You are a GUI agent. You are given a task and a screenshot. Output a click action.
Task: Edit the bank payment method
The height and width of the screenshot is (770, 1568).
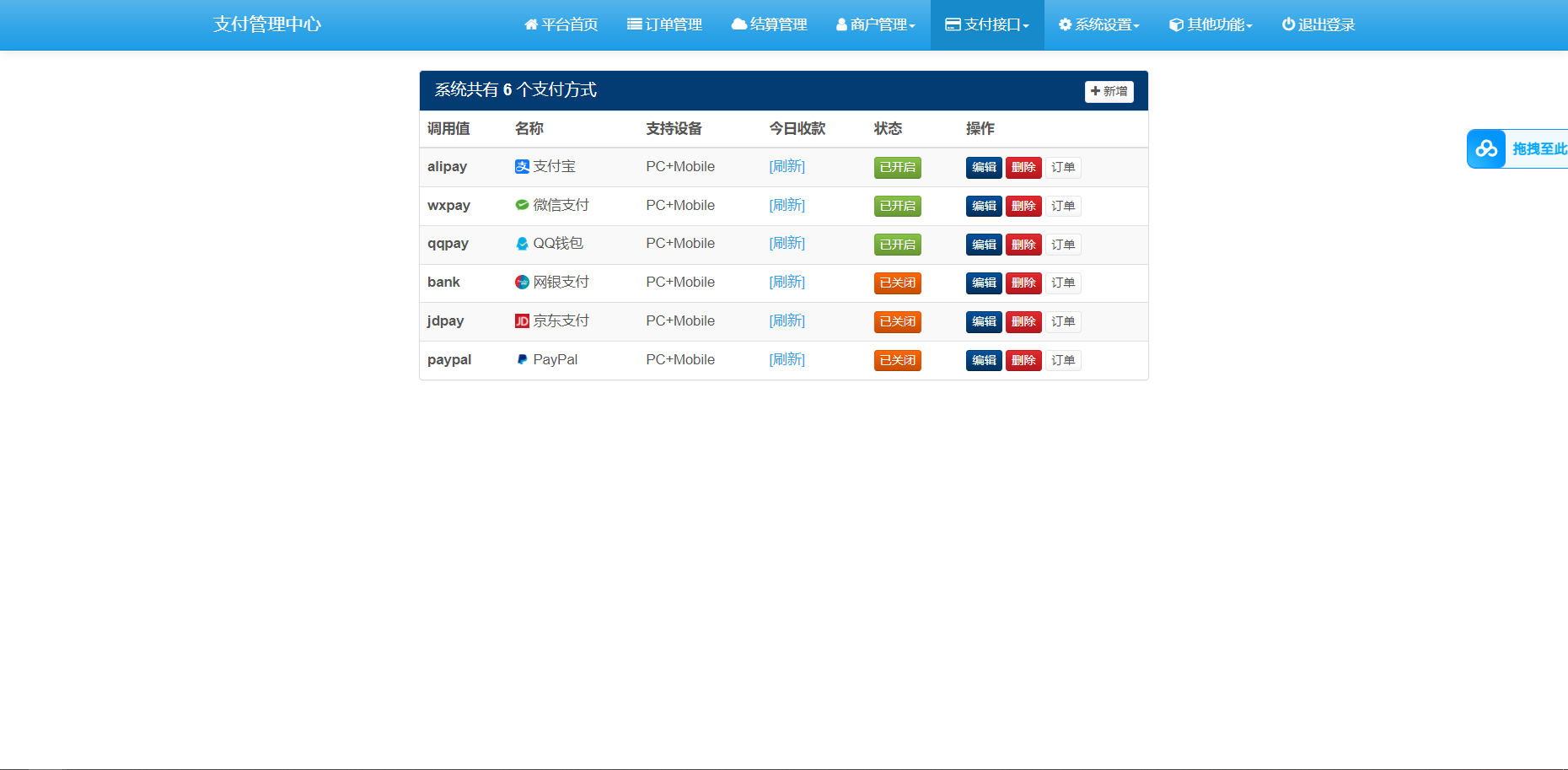[984, 283]
